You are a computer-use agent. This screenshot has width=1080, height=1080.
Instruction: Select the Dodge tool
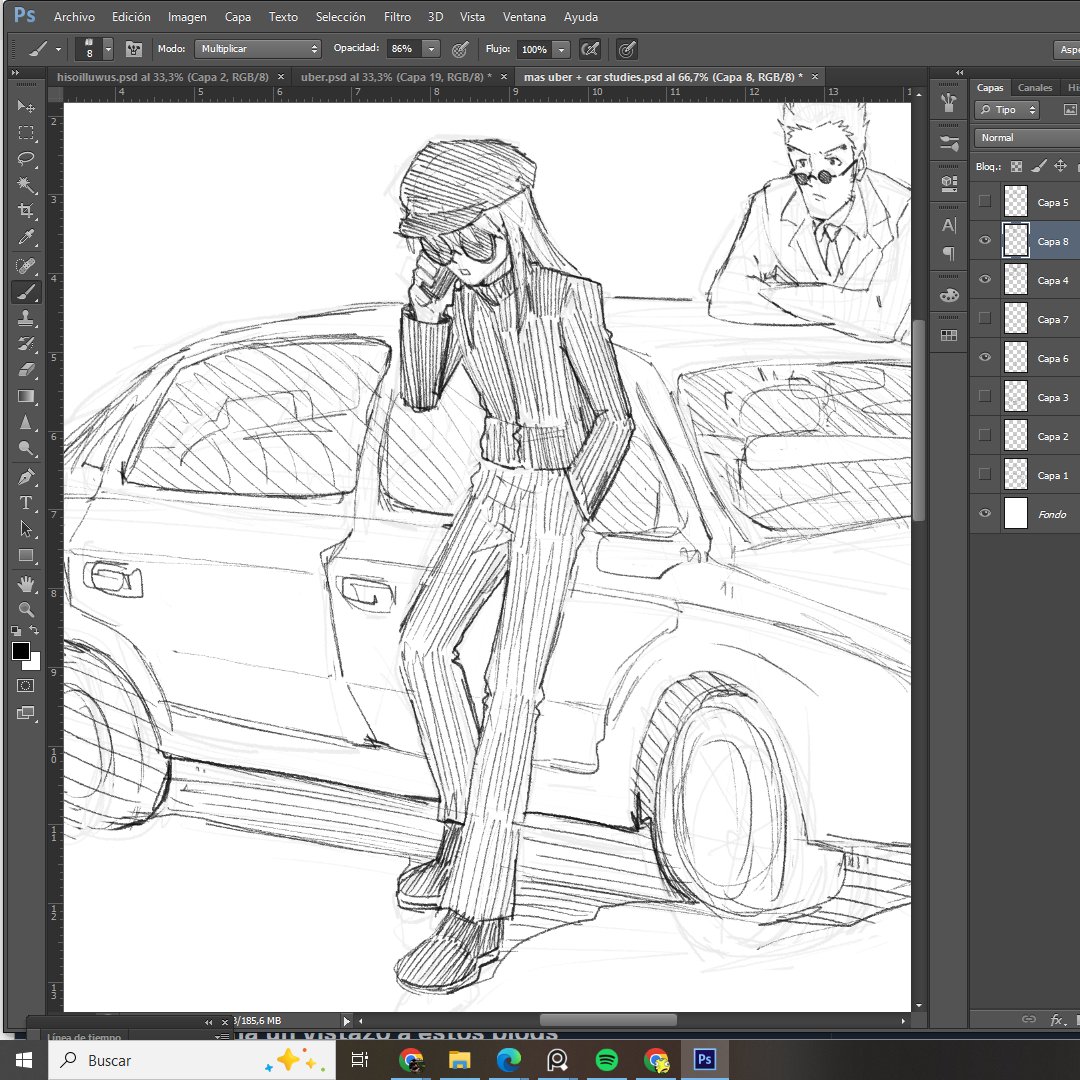[25, 448]
